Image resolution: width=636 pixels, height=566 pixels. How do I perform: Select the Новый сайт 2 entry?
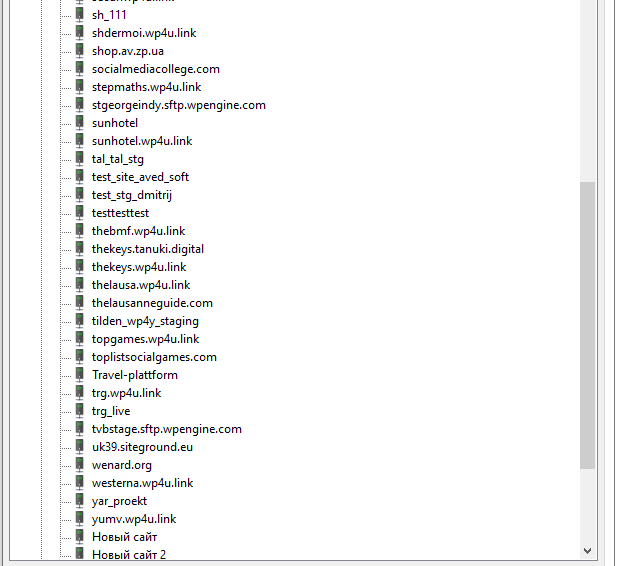point(129,554)
